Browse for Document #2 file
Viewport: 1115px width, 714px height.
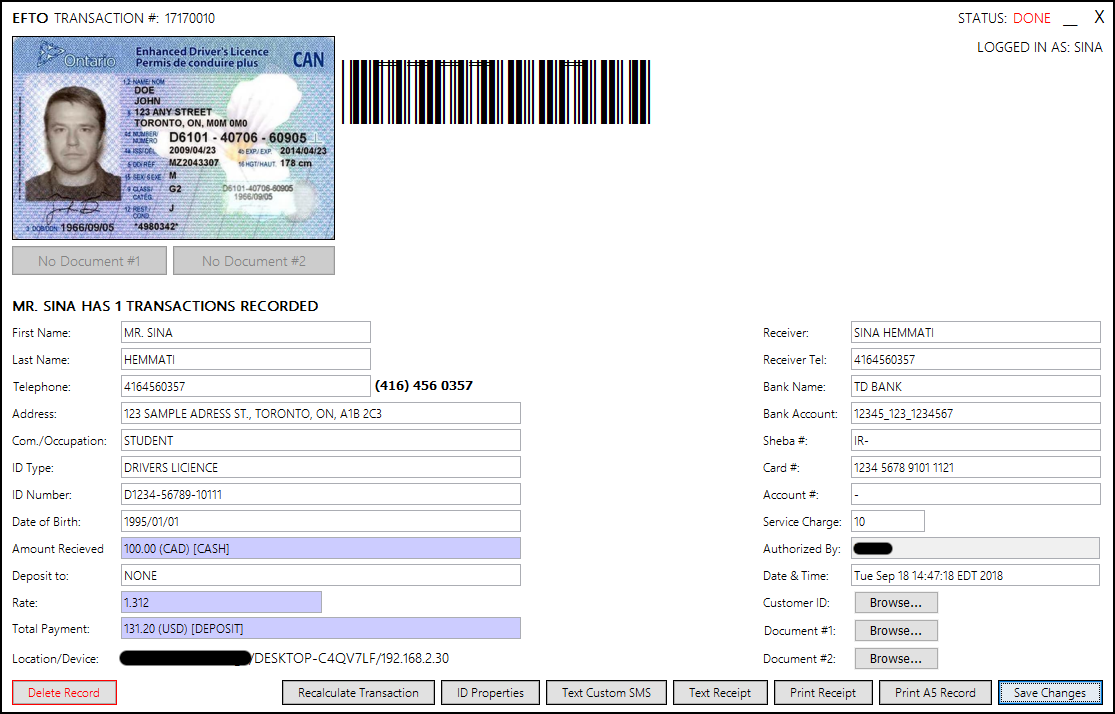(x=895, y=659)
